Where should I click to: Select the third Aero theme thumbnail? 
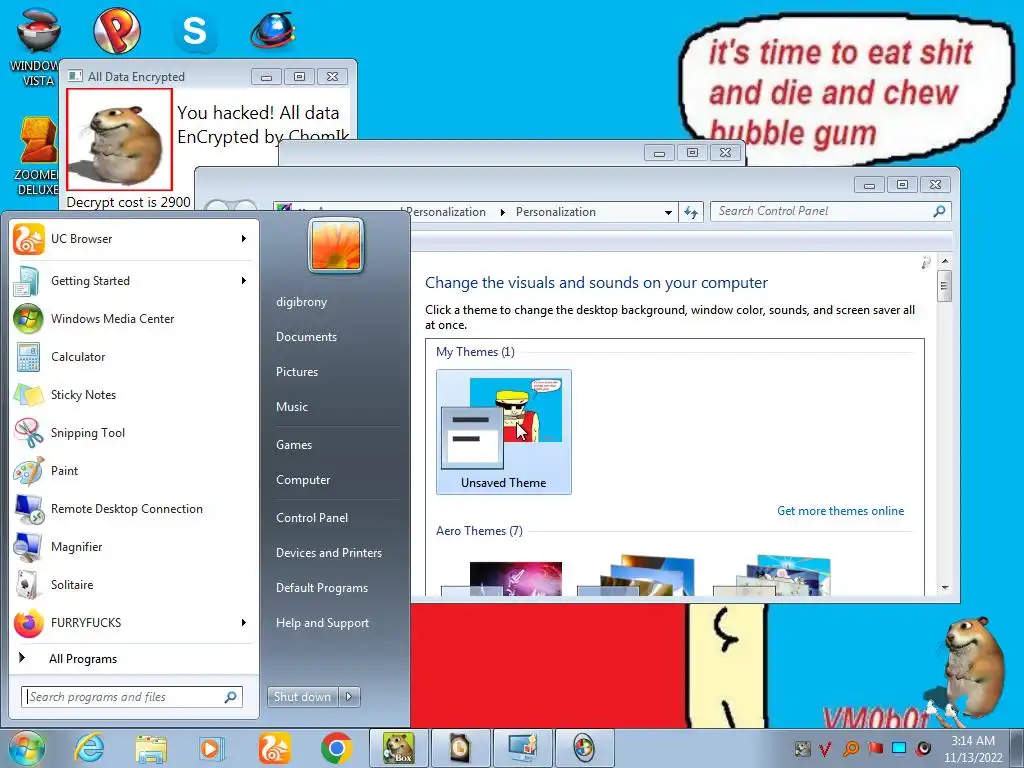[x=773, y=576]
